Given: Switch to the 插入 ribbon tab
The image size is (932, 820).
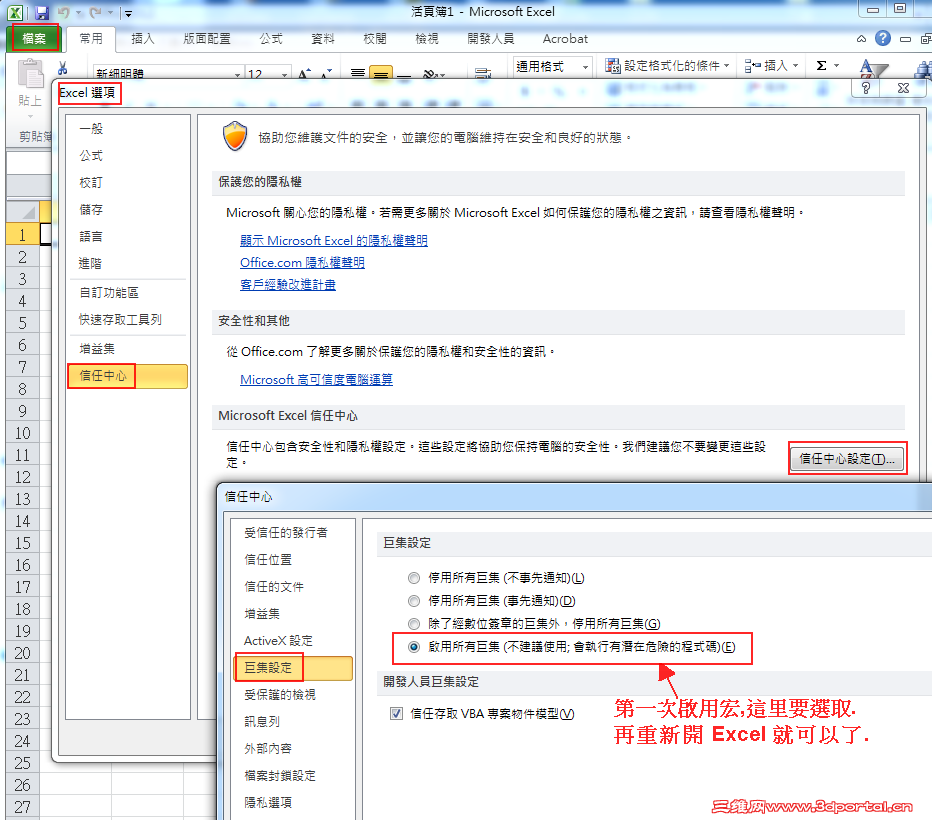Looking at the screenshot, I should pyautogui.click(x=143, y=39).
